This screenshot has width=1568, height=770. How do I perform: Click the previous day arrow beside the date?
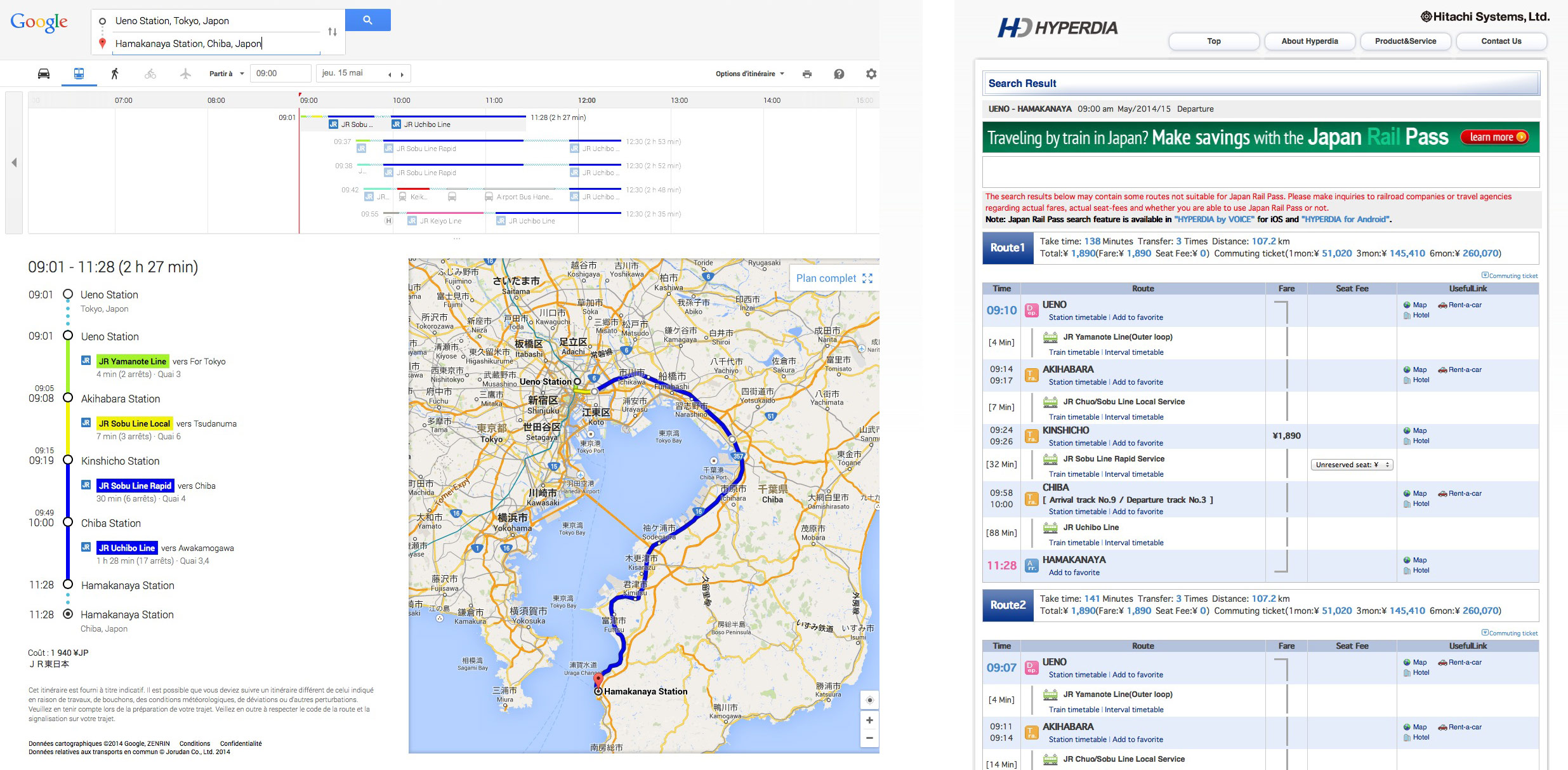pos(390,74)
